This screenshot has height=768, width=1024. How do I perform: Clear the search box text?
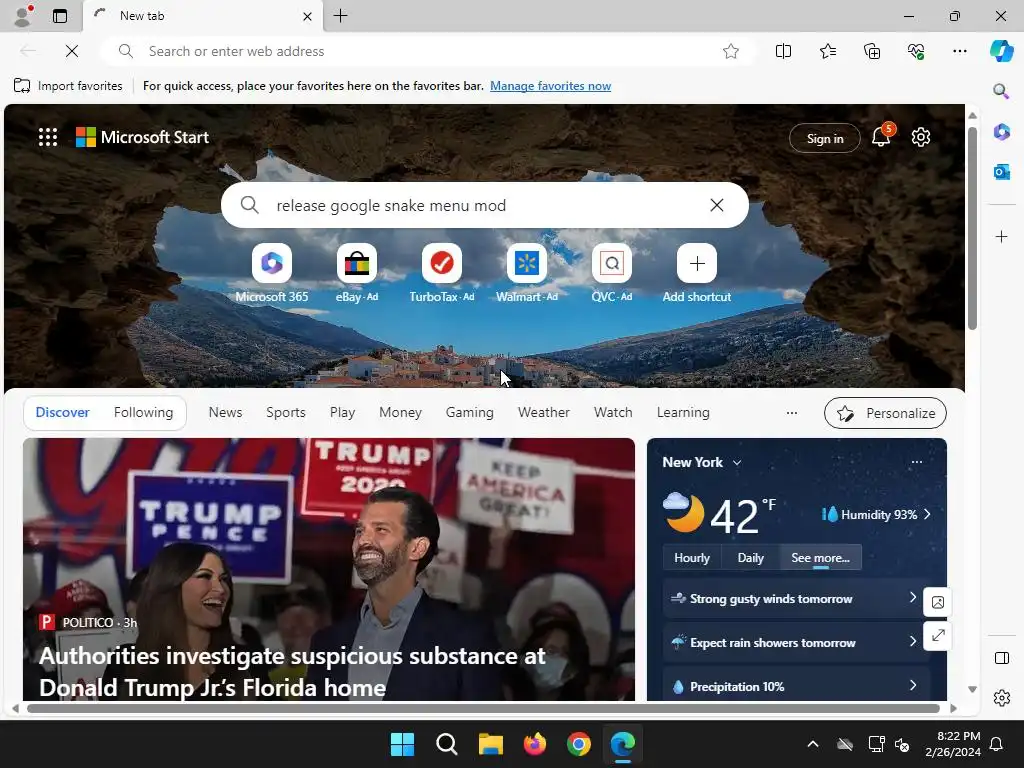click(x=716, y=205)
